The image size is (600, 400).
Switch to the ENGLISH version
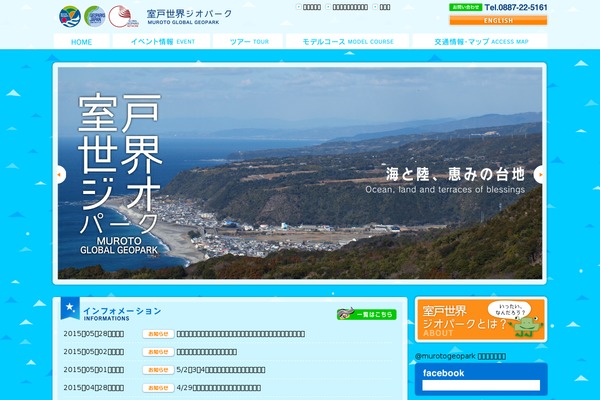[498, 20]
